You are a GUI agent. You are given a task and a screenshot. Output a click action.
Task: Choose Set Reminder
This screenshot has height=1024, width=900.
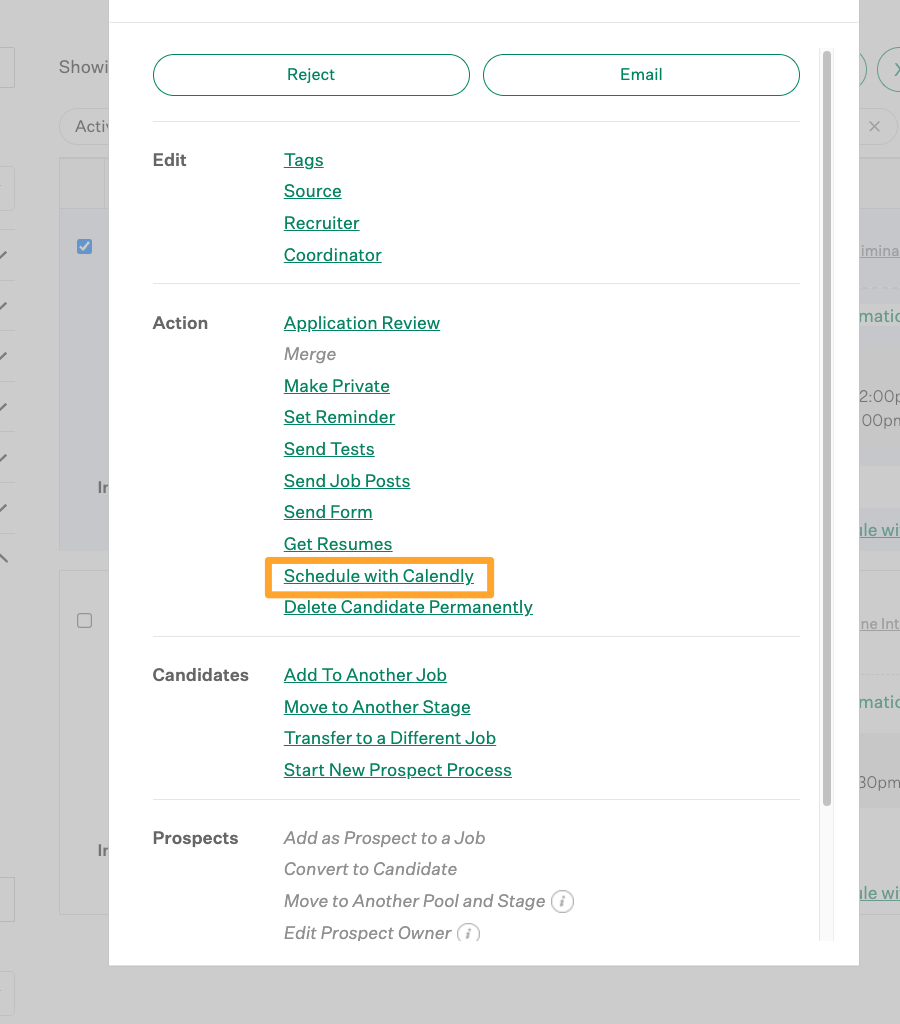tap(339, 417)
